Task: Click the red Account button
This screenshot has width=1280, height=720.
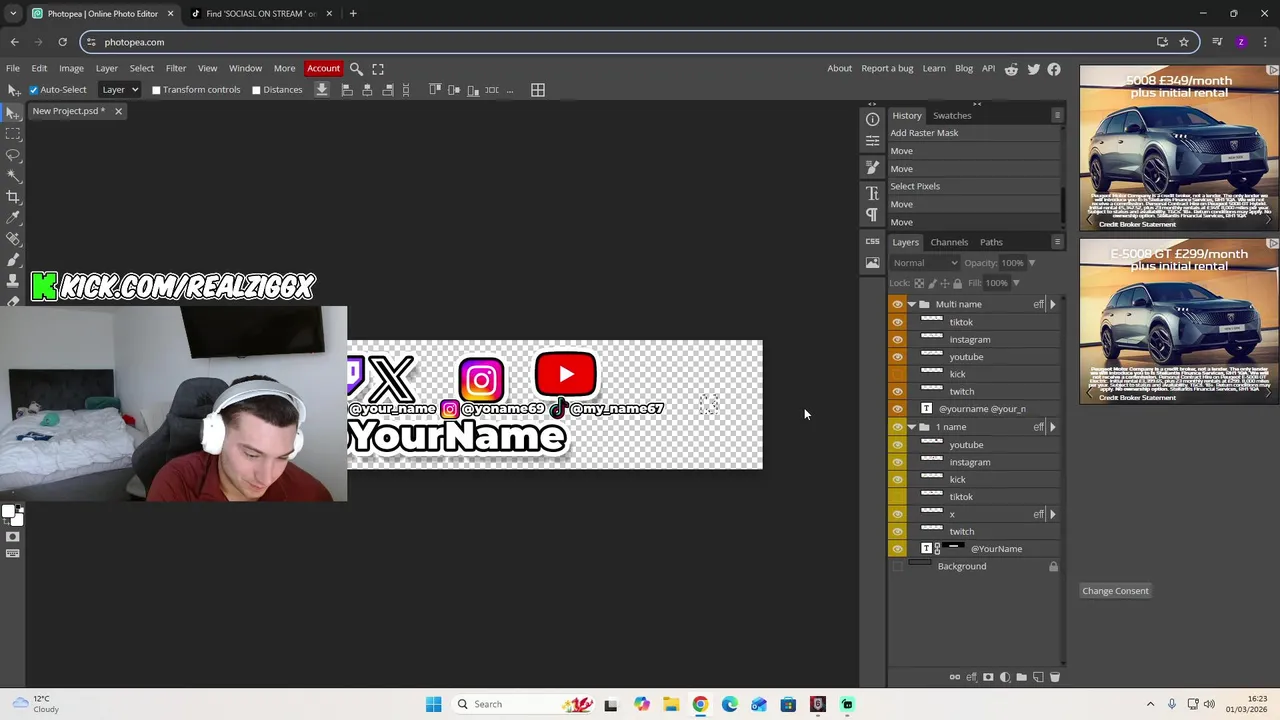Action: pyautogui.click(x=323, y=69)
